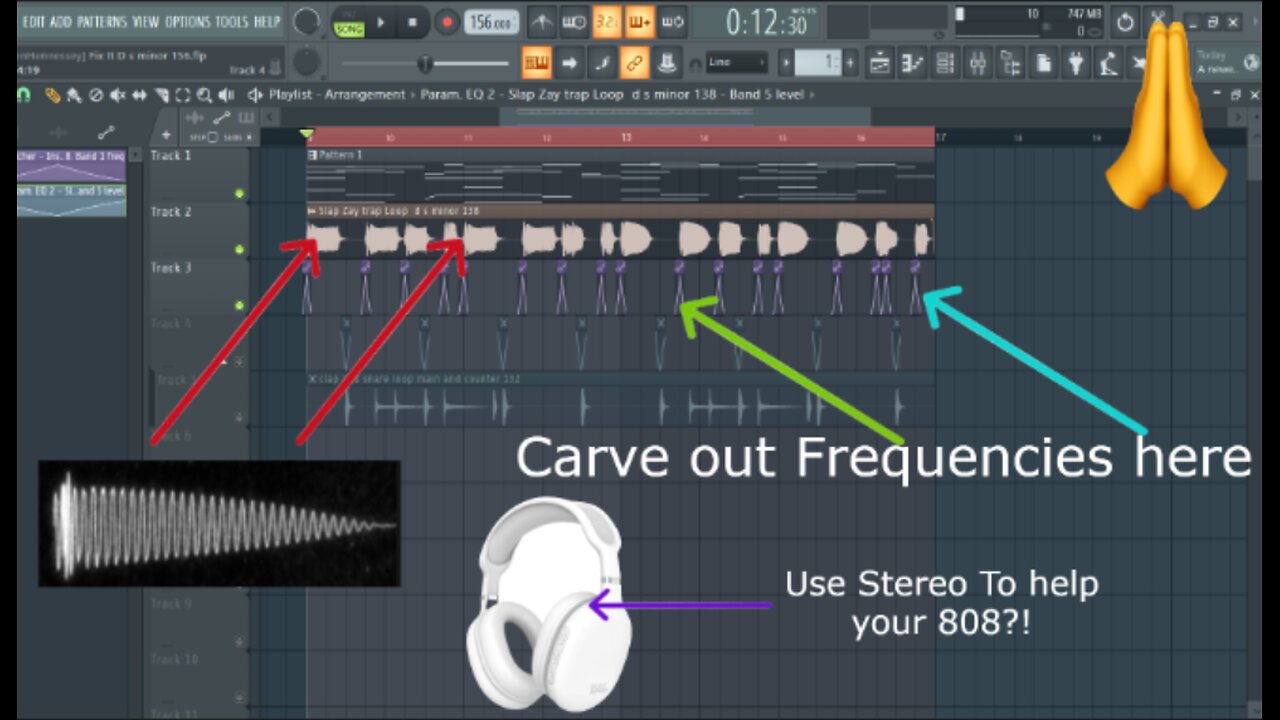Open the Browser view button
Screen dimensions: 1280x720
1011,63
